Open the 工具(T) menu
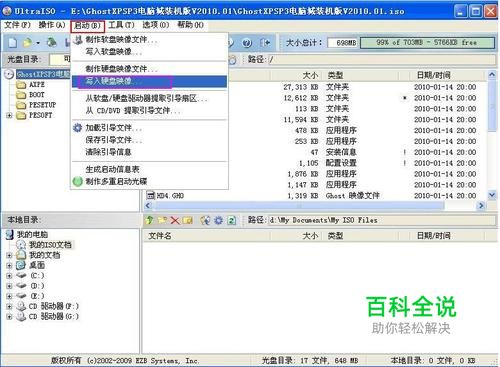 click(x=121, y=25)
